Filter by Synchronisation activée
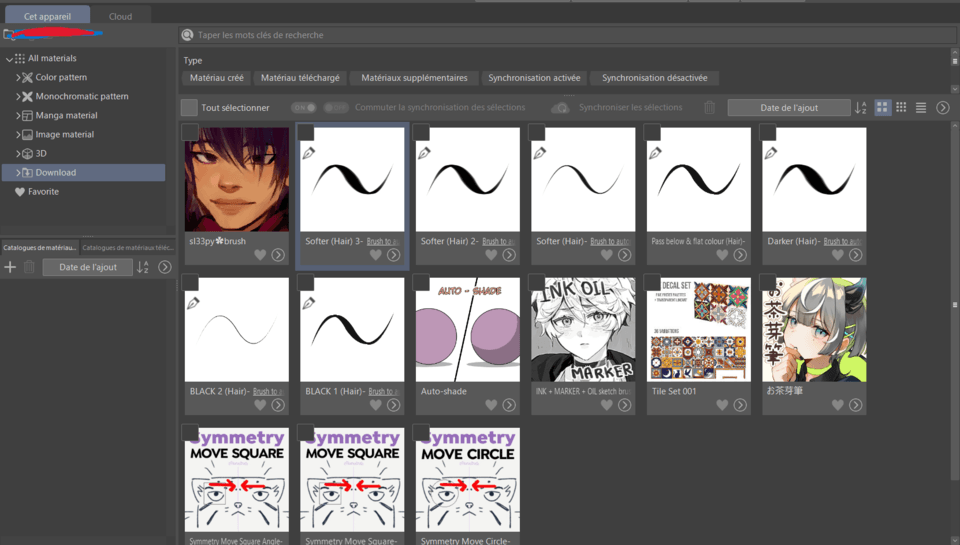The height and width of the screenshot is (545, 960). (534, 78)
